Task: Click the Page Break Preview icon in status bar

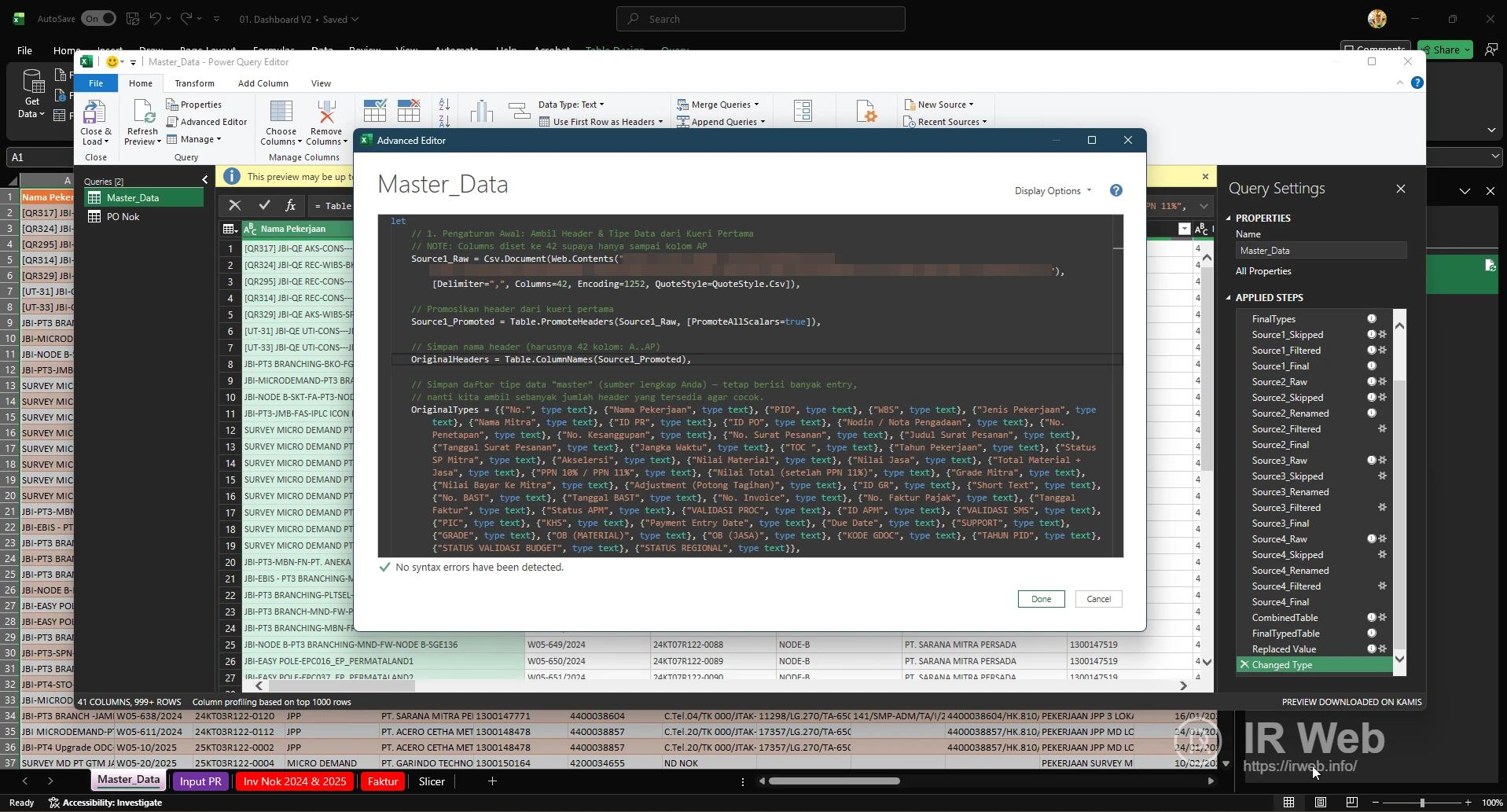Action: tap(1351, 802)
